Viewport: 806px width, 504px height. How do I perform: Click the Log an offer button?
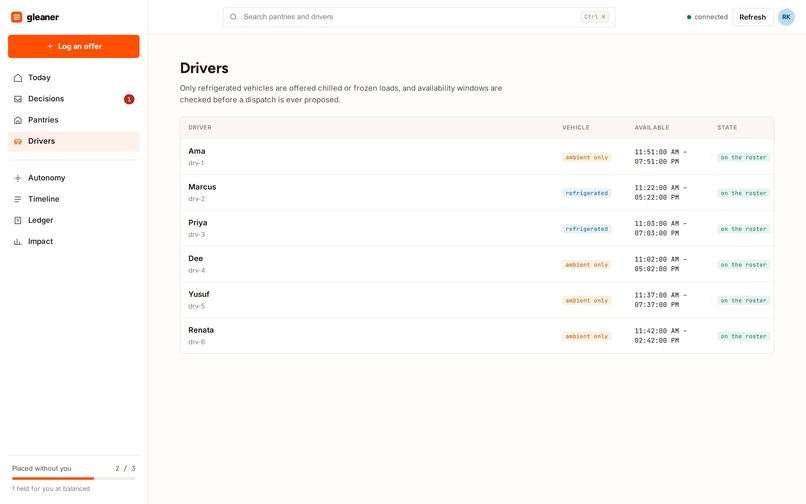(x=74, y=46)
